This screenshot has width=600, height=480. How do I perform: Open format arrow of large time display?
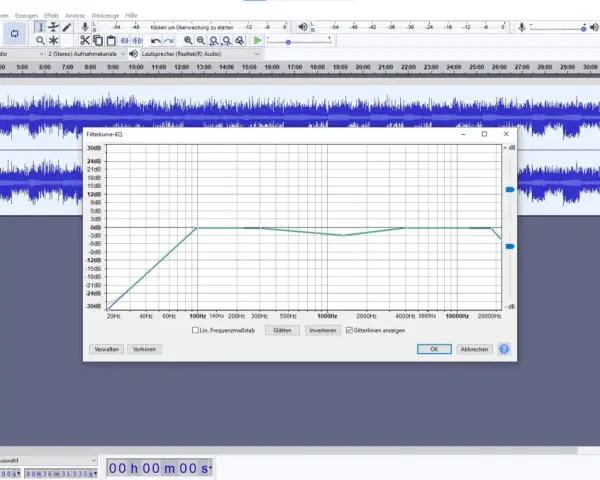tap(210, 468)
